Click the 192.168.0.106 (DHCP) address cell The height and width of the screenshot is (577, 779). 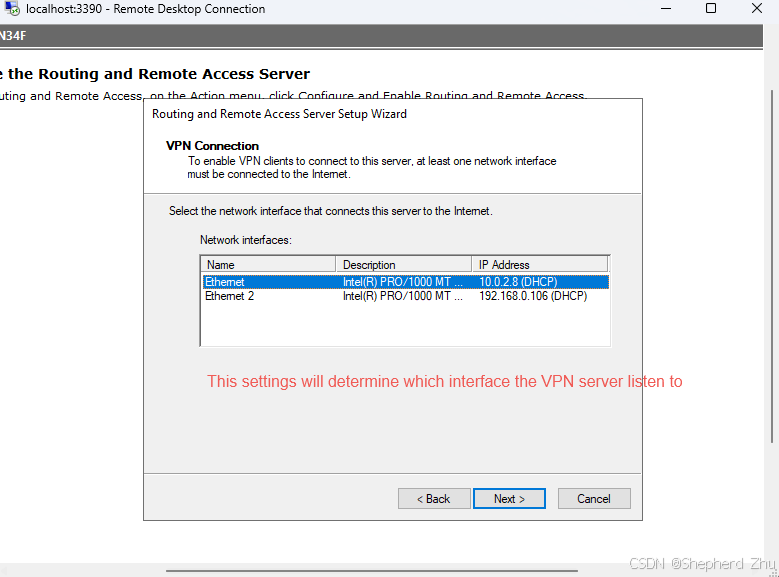click(x=533, y=296)
